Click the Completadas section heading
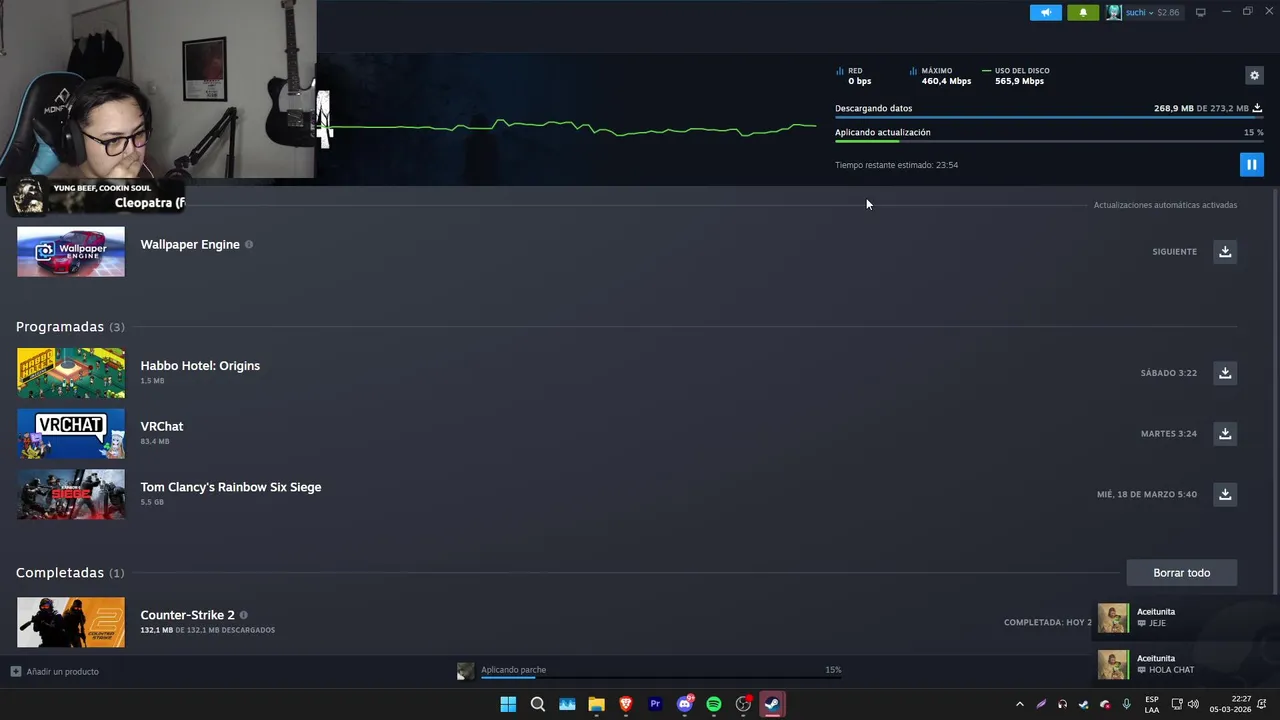The height and width of the screenshot is (720, 1280). pyautogui.click(x=60, y=573)
